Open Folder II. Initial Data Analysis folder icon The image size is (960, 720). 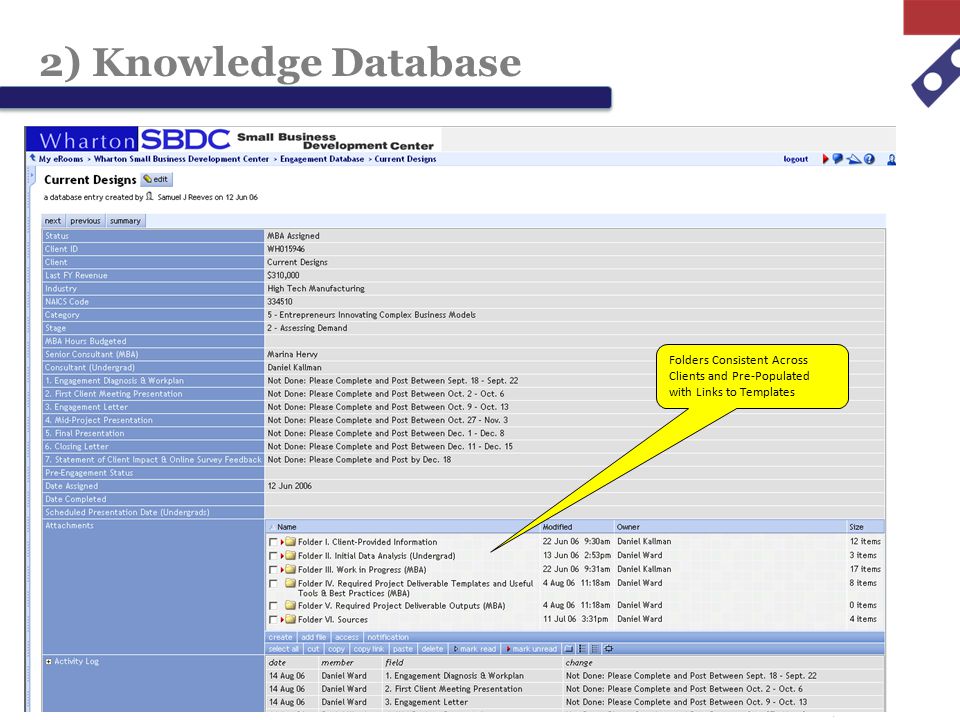coord(290,556)
